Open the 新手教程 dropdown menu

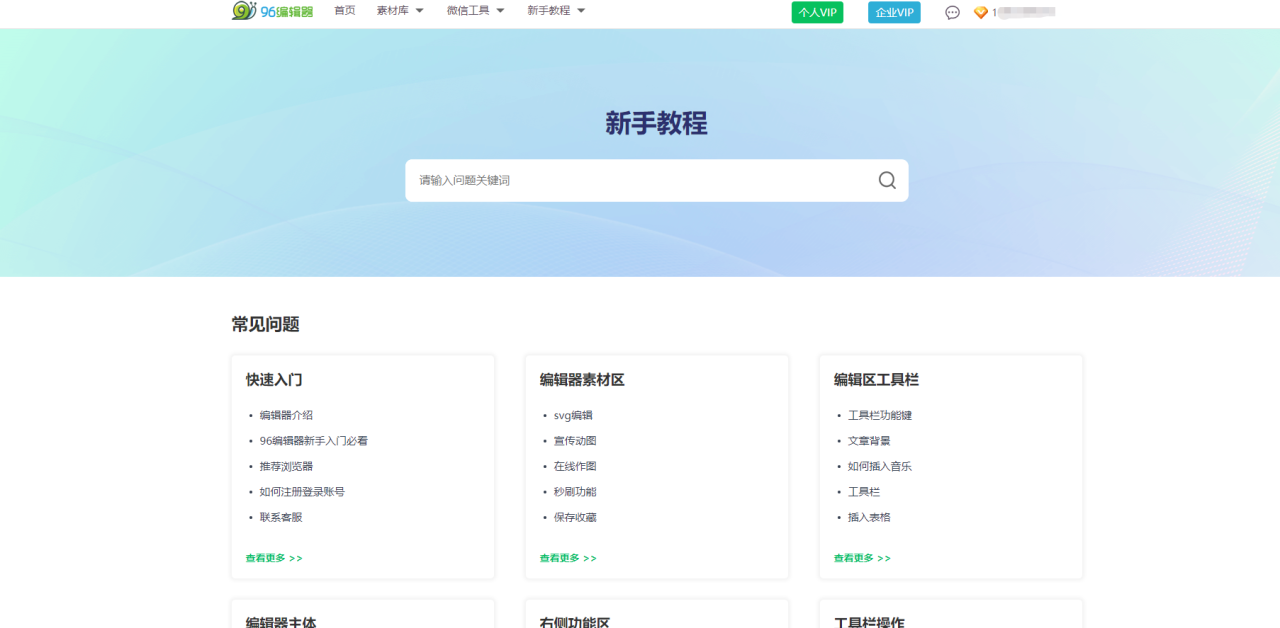coord(556,11)
